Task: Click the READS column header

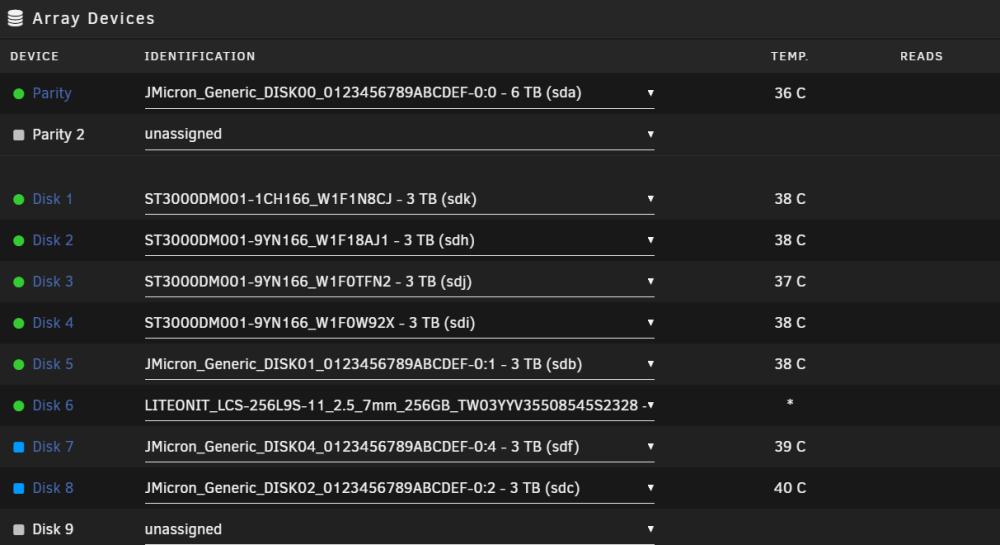Action: click(x=922, y=56)
